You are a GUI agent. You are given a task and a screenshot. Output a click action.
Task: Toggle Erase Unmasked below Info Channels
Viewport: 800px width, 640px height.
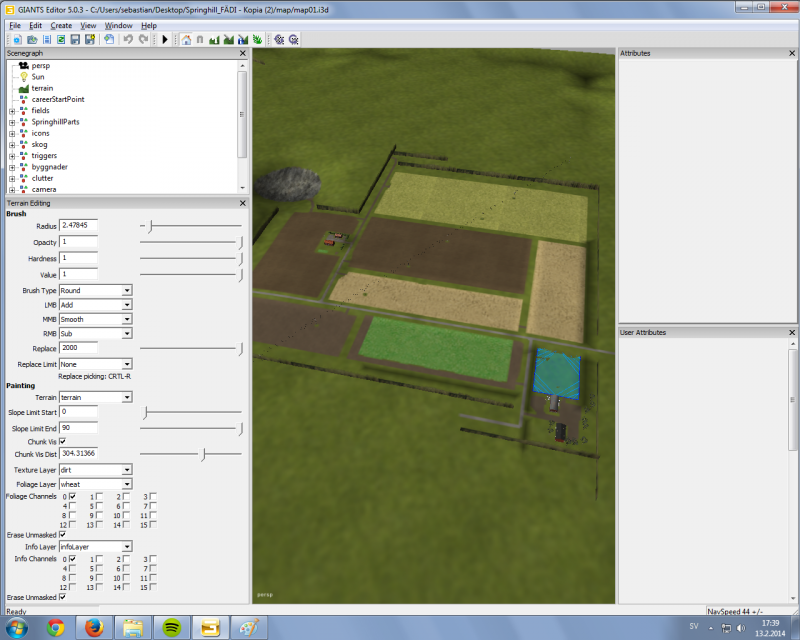point(62,597)
